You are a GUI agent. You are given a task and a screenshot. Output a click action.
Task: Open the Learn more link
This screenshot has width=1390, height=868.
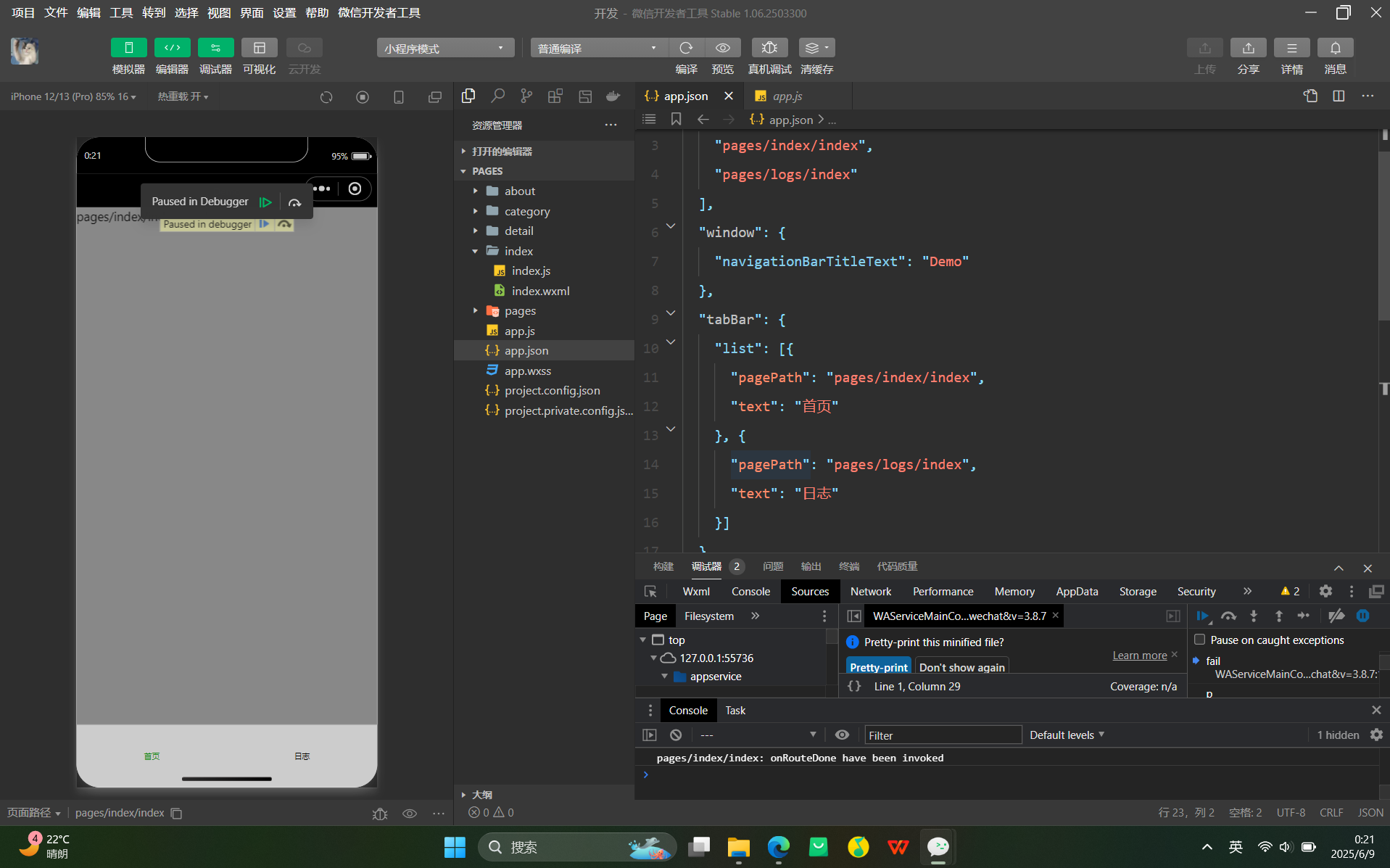[x=1140, y=655]
